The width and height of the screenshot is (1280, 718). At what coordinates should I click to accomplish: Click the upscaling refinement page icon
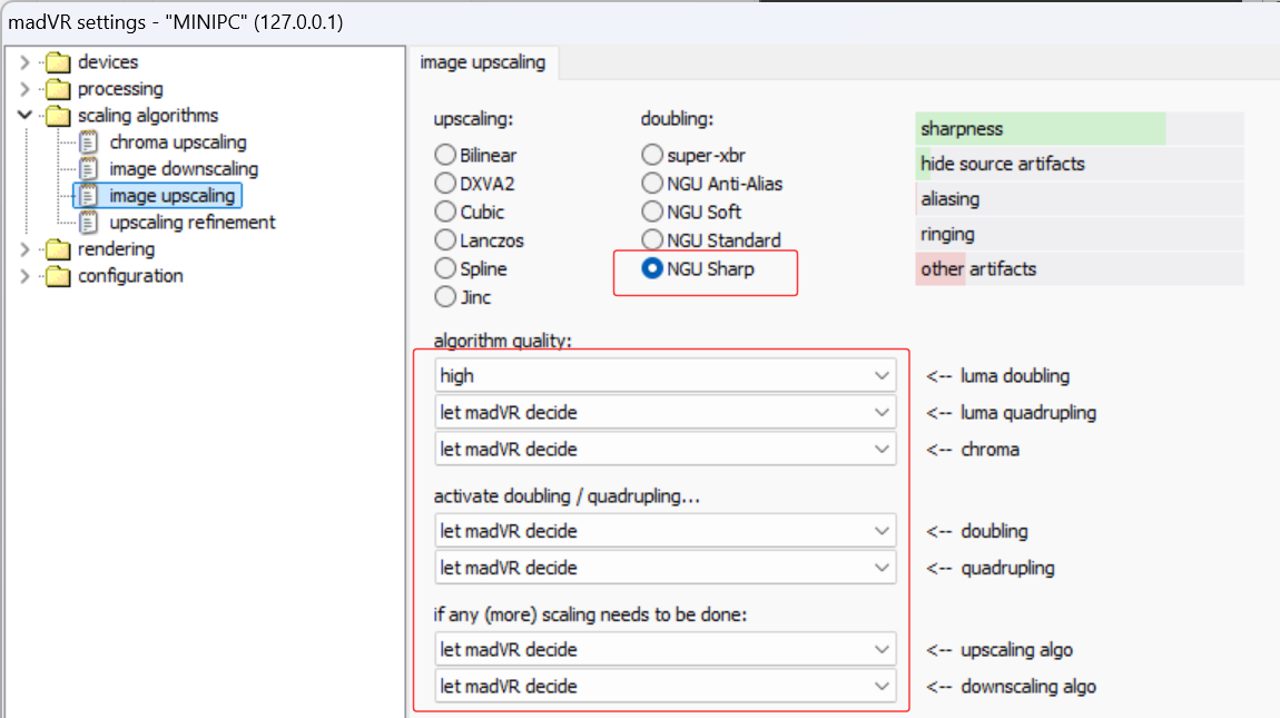click(x=89, y=223)
